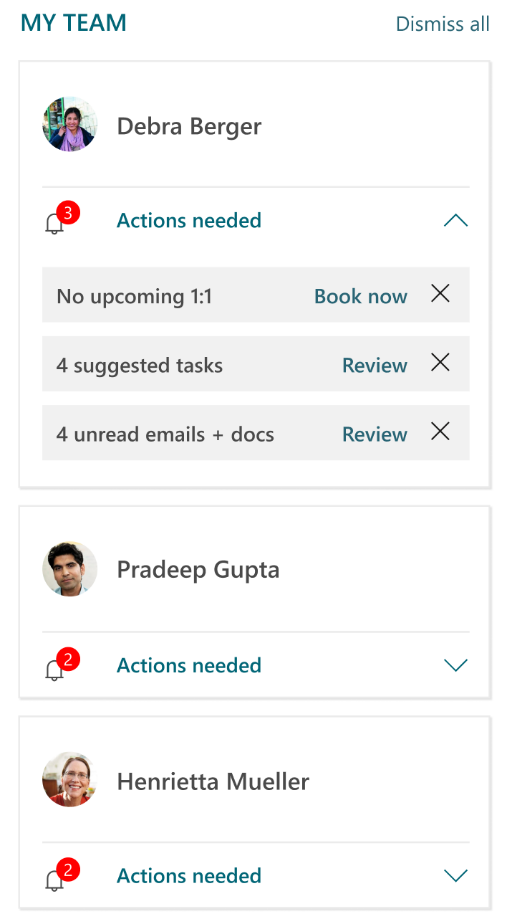Click Henrietta Mueller's name
The image size is (507, 919).
point(213,781)
